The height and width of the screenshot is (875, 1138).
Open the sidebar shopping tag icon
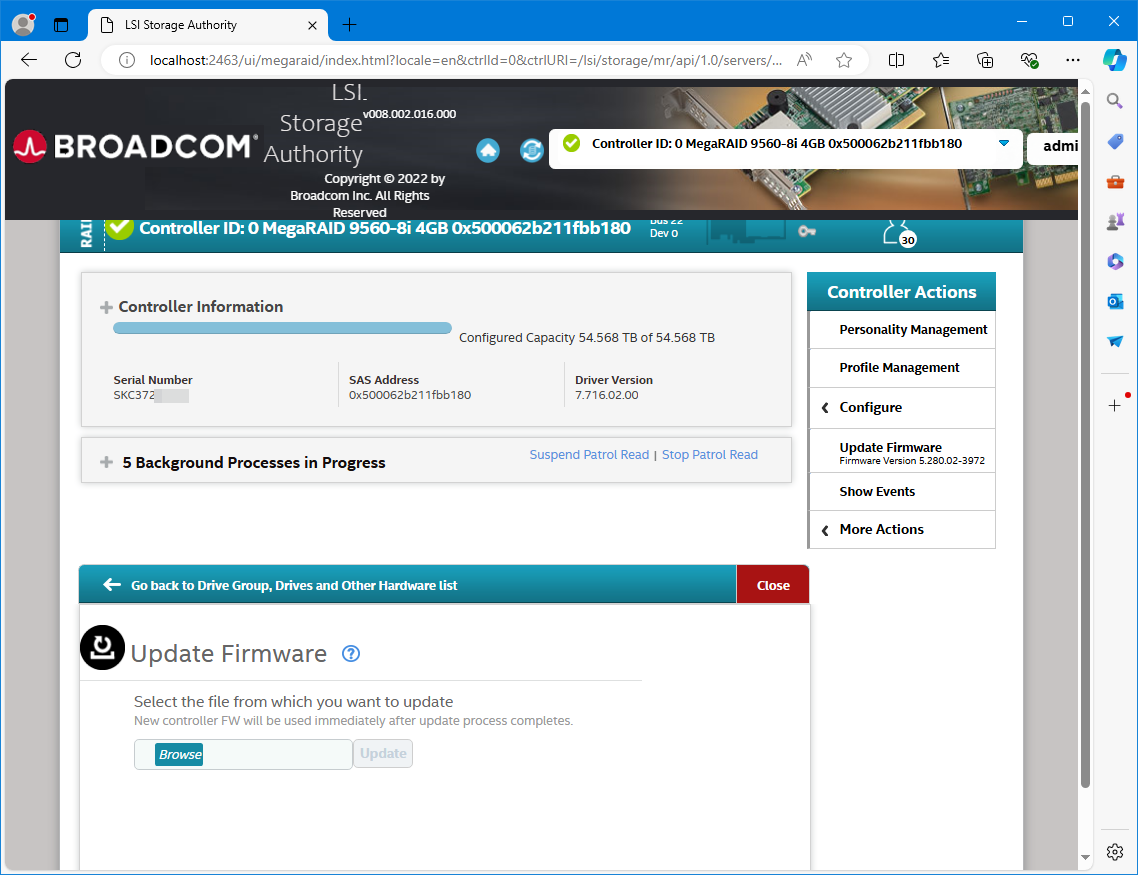[x=1115, y=141]
